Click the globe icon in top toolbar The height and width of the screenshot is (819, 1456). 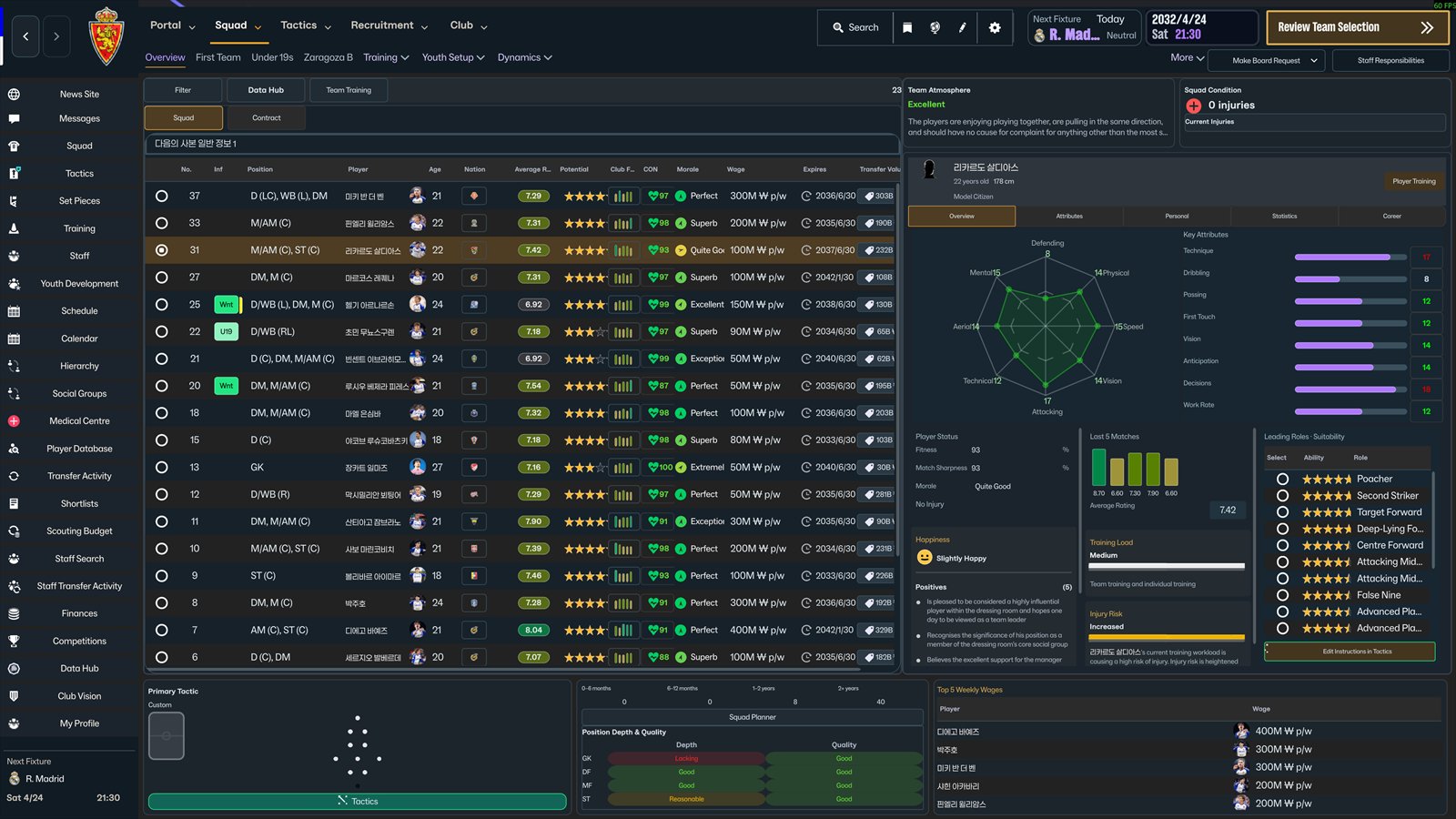[935, 27]
